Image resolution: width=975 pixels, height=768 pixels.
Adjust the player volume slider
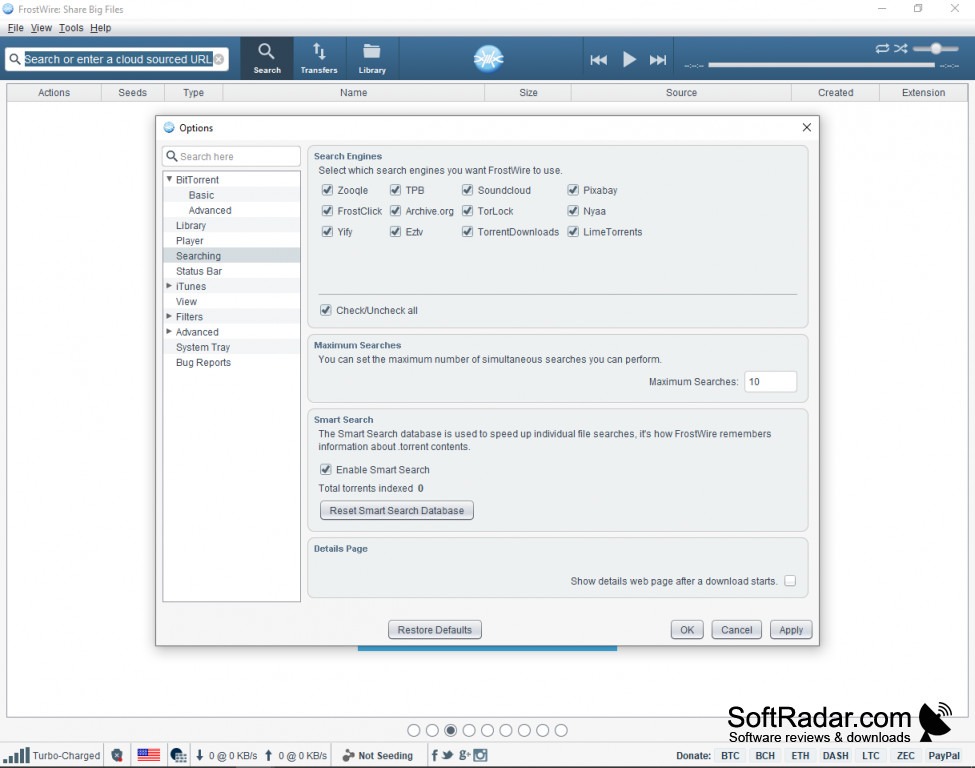935,49
